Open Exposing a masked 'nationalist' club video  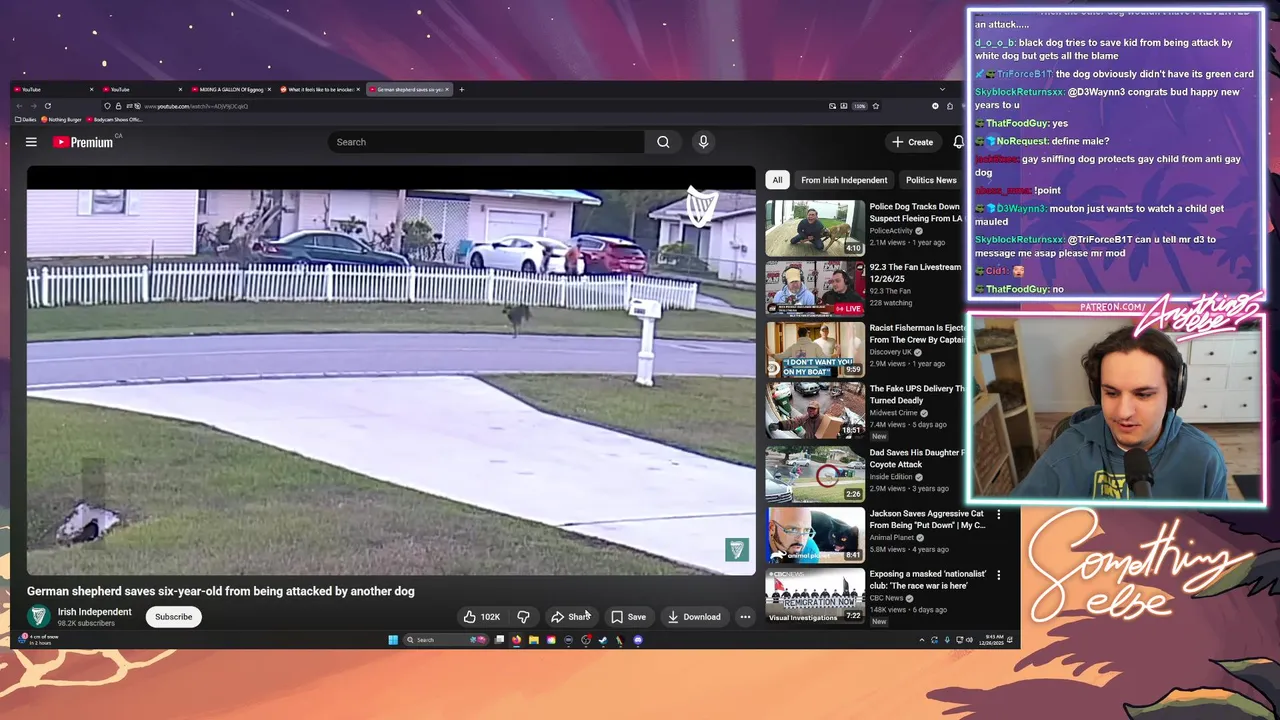pos(815,596)
